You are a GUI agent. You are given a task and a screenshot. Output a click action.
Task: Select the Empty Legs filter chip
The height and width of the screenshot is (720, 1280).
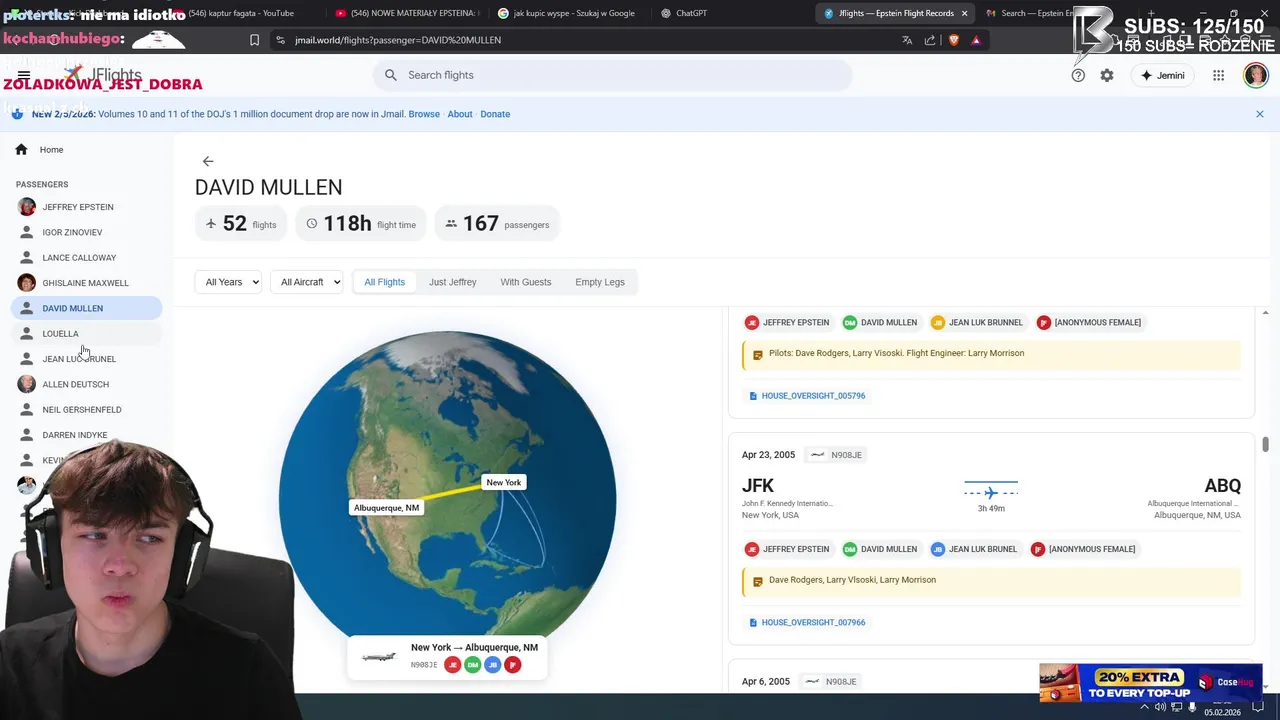click(x=600, y=282)
